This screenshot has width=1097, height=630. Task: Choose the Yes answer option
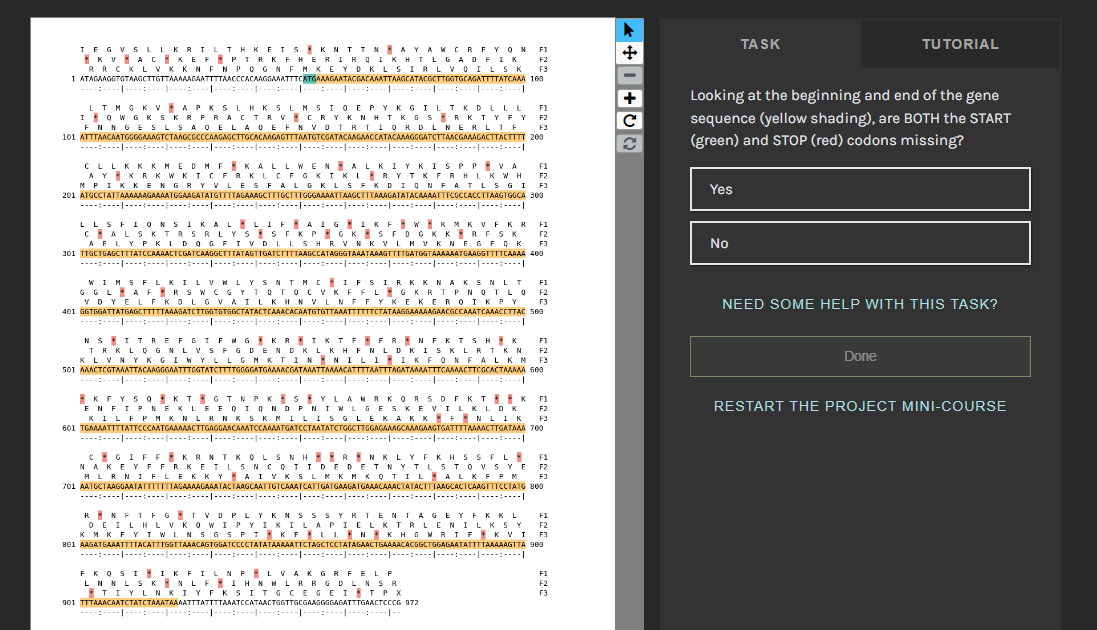[x=860, y=189]
